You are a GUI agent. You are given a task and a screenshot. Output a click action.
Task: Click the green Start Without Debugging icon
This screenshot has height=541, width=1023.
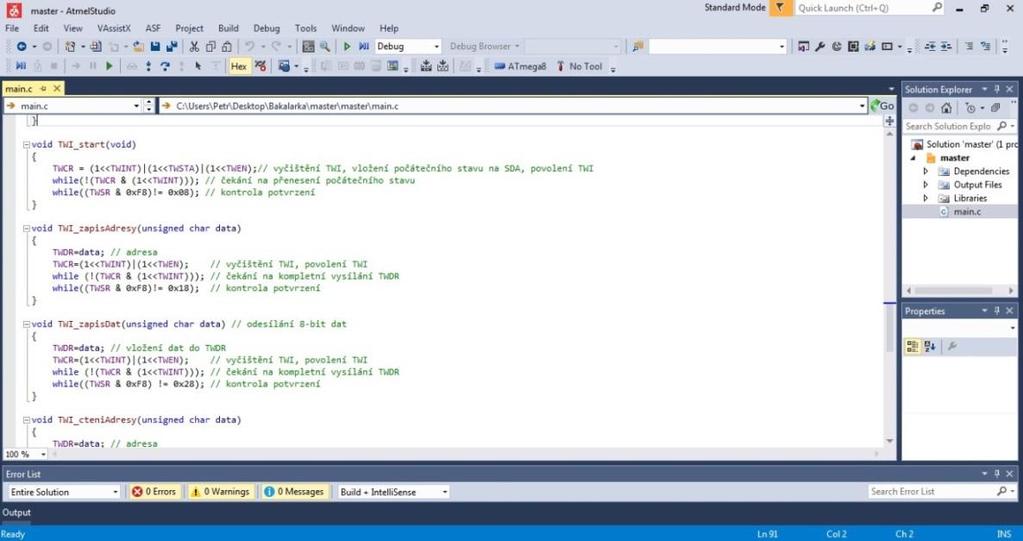(x=347, y=46)
